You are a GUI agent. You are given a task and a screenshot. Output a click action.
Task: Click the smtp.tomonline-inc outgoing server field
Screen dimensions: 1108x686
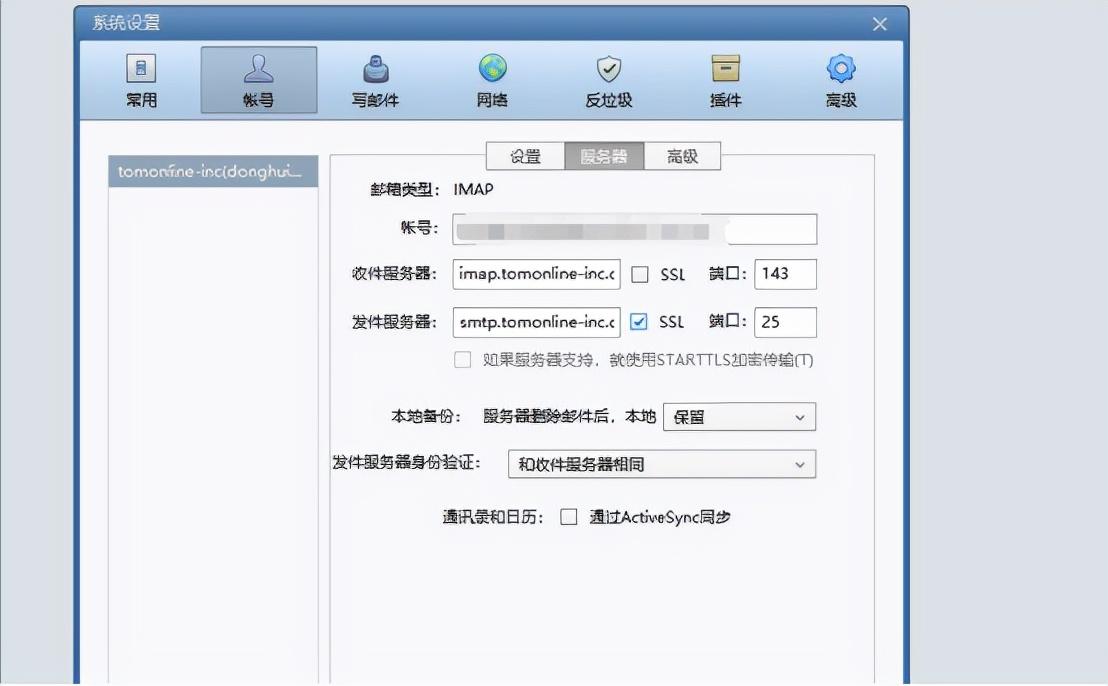pos(536,322)
